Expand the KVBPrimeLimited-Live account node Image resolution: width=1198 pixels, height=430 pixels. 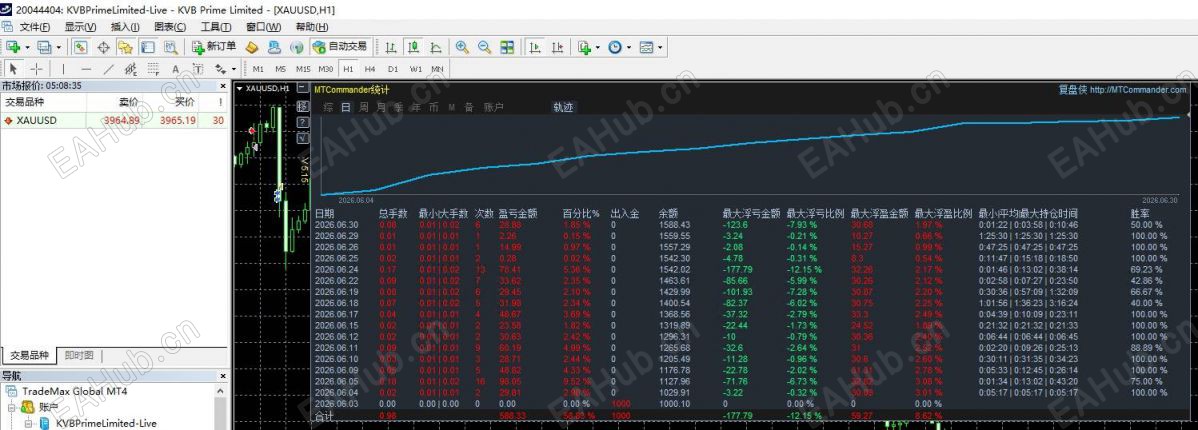(28, 422)
